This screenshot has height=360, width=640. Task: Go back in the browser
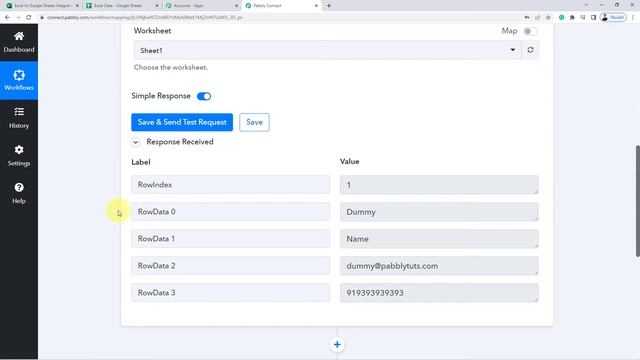7,18
